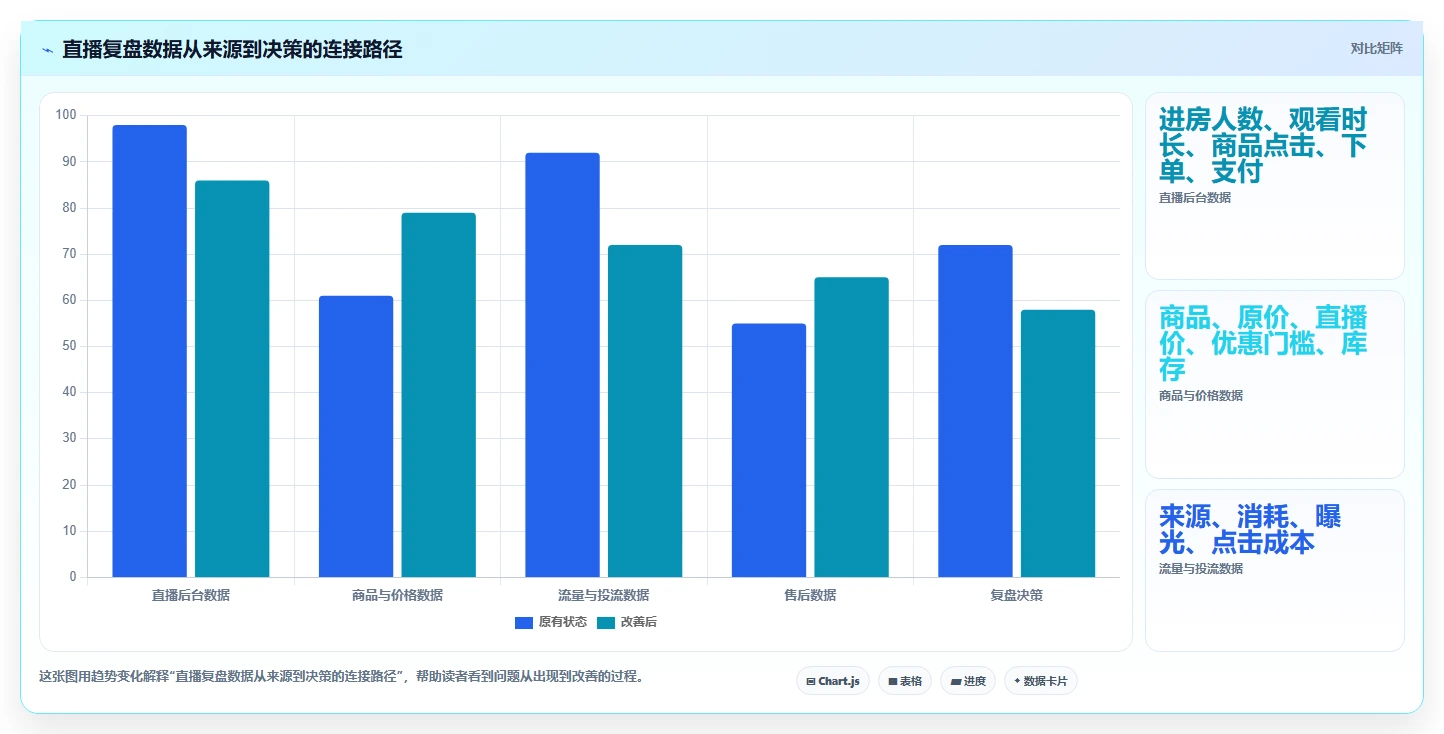Screen dimensions: 1444x734
Task: Click the 流量与投流数据 axis label
Action: [x=604, y=595]
